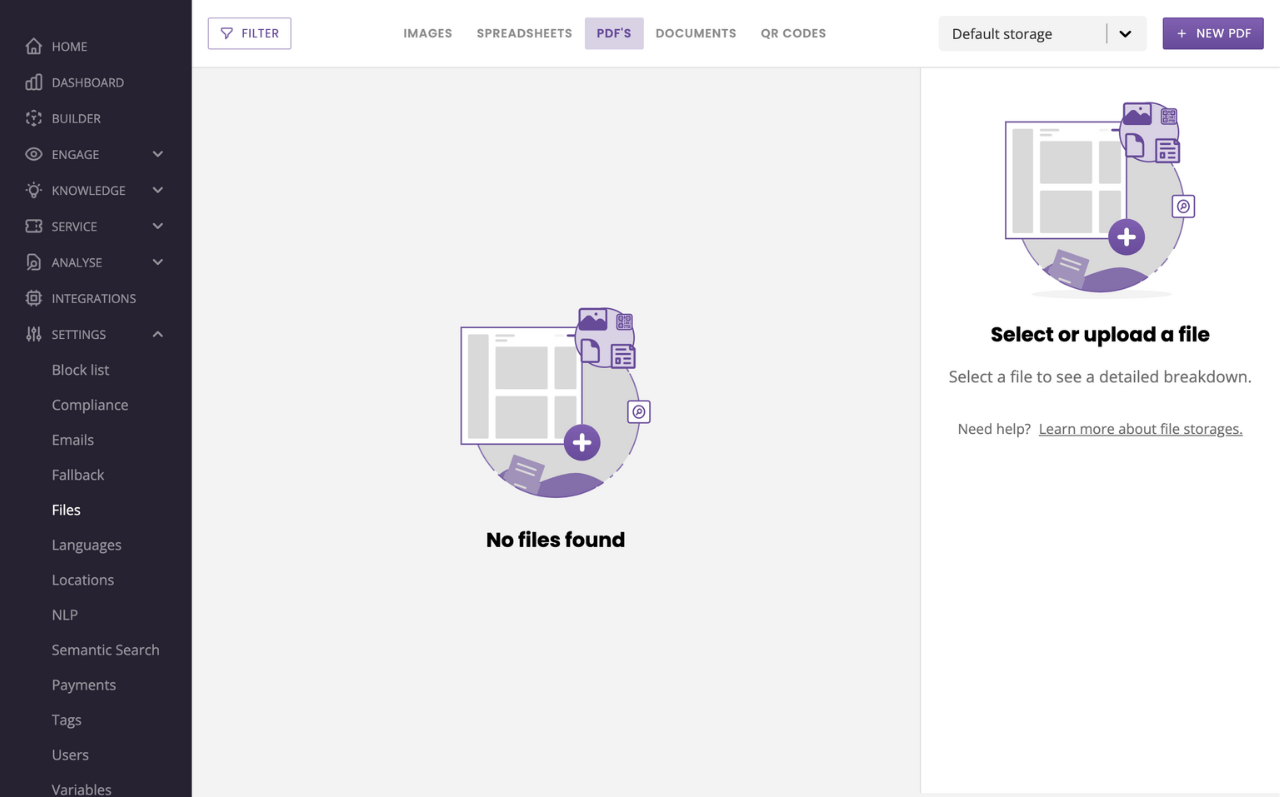The image size is (1280, 797).
Task: Click the Service ticket icon
Action: point(34,226)
